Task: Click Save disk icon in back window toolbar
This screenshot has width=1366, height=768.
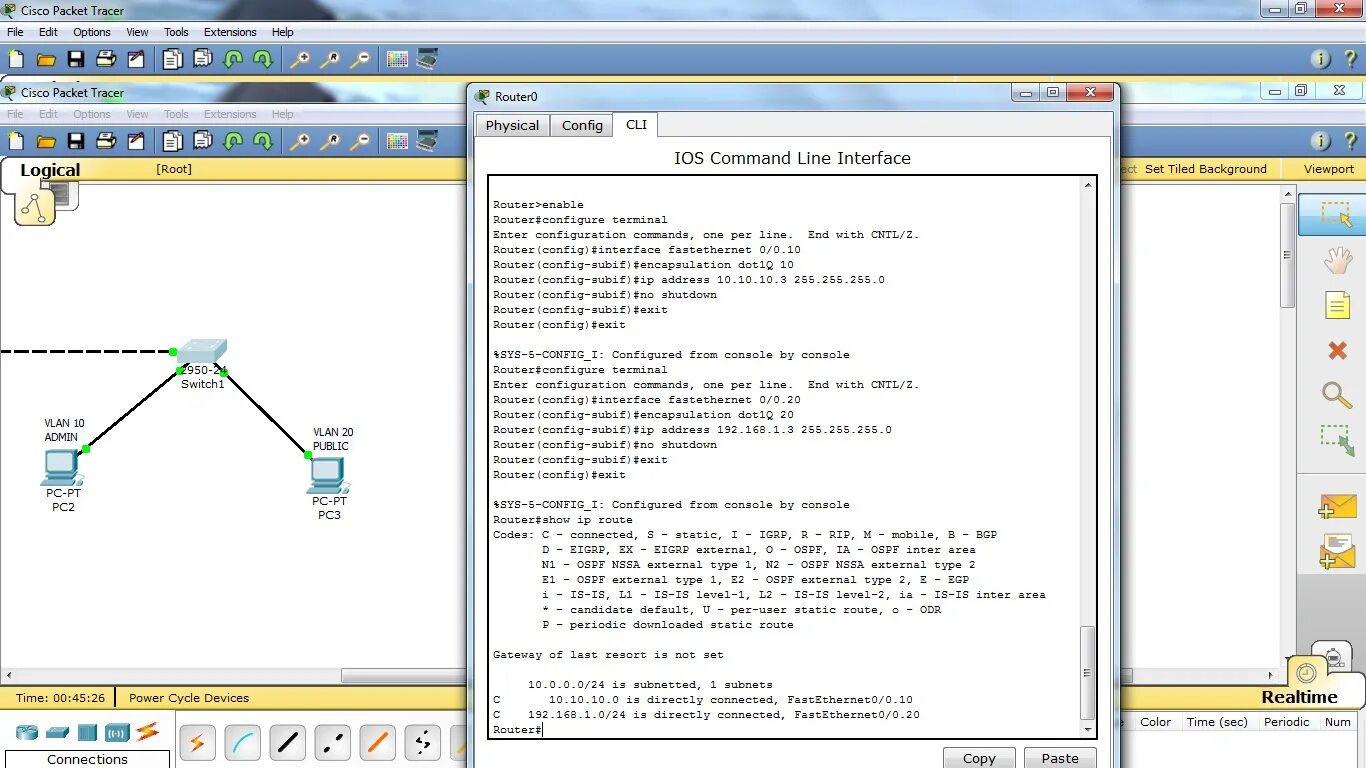Action: 76,60
